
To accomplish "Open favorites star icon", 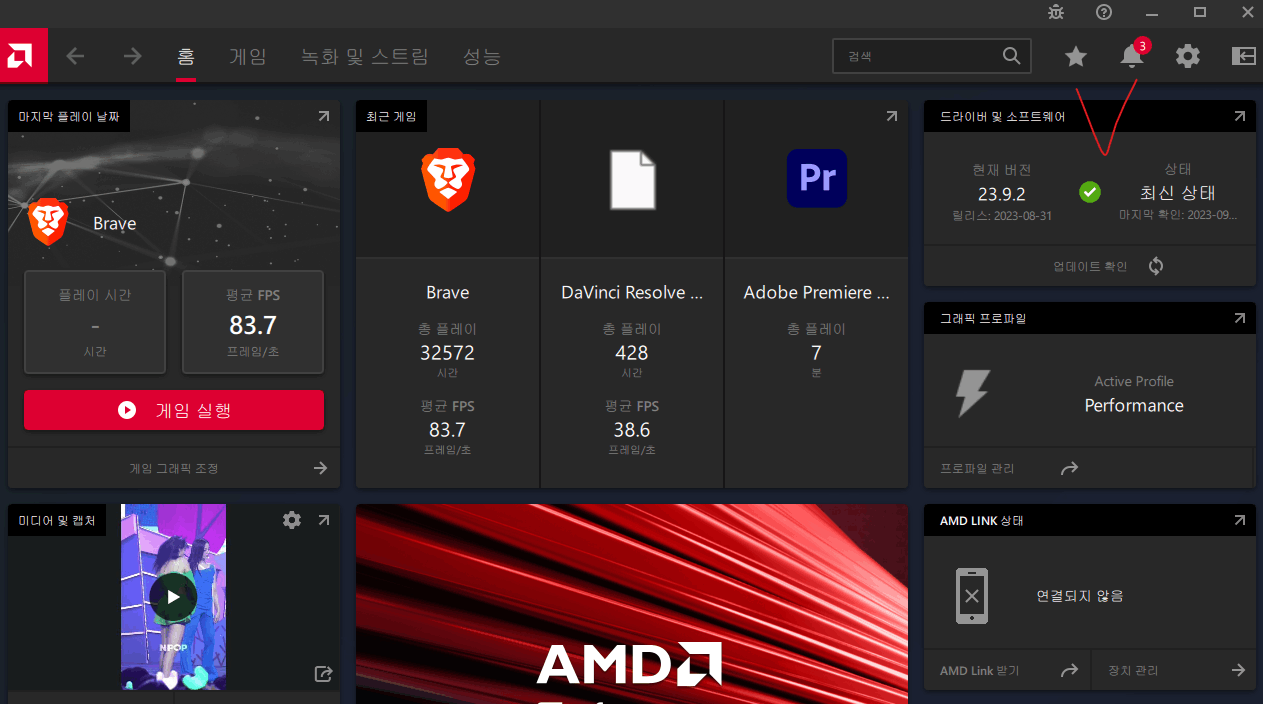I will [1076, 57].
